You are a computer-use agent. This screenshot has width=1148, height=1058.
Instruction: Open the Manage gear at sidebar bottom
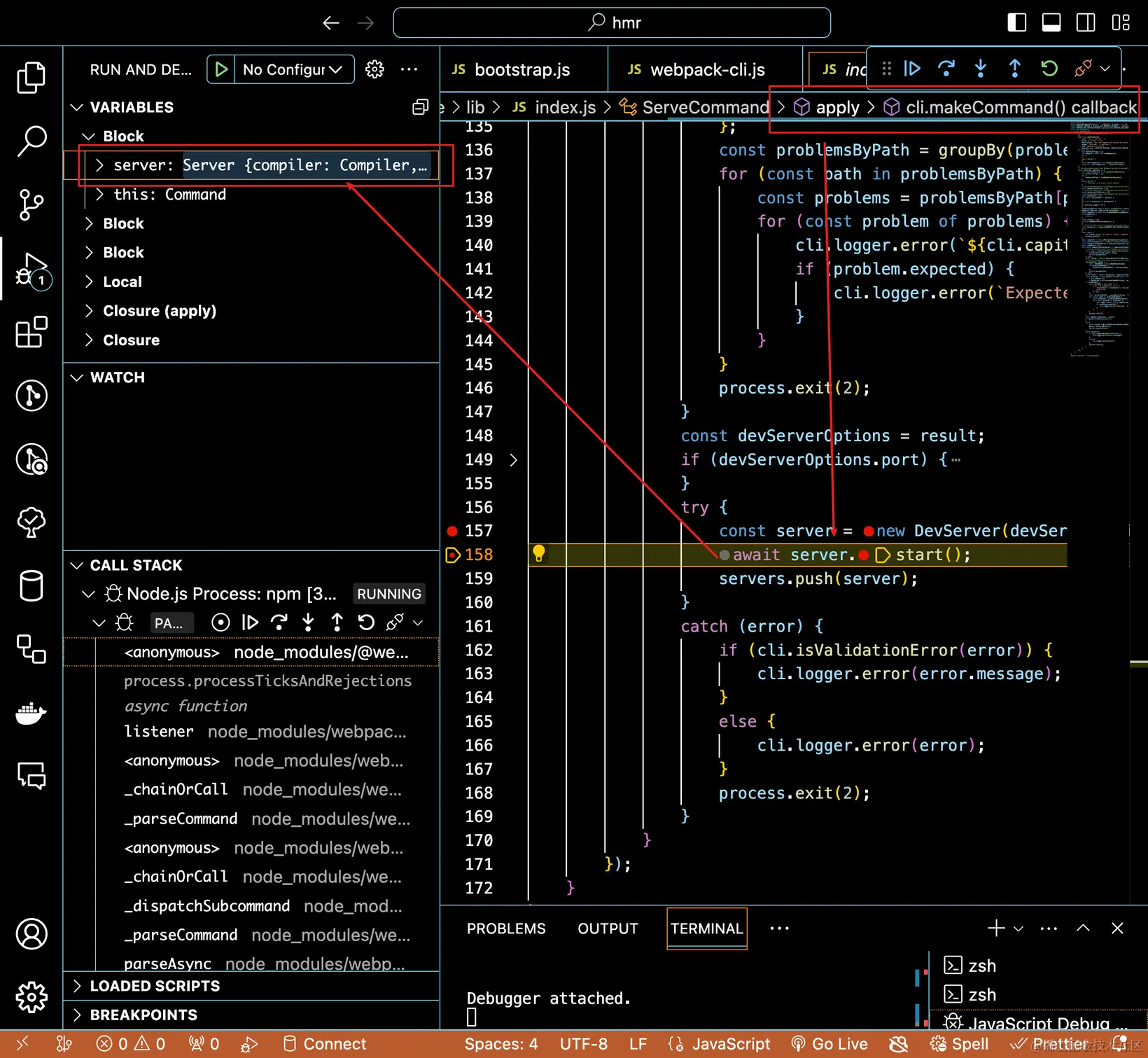pos(31,996)
